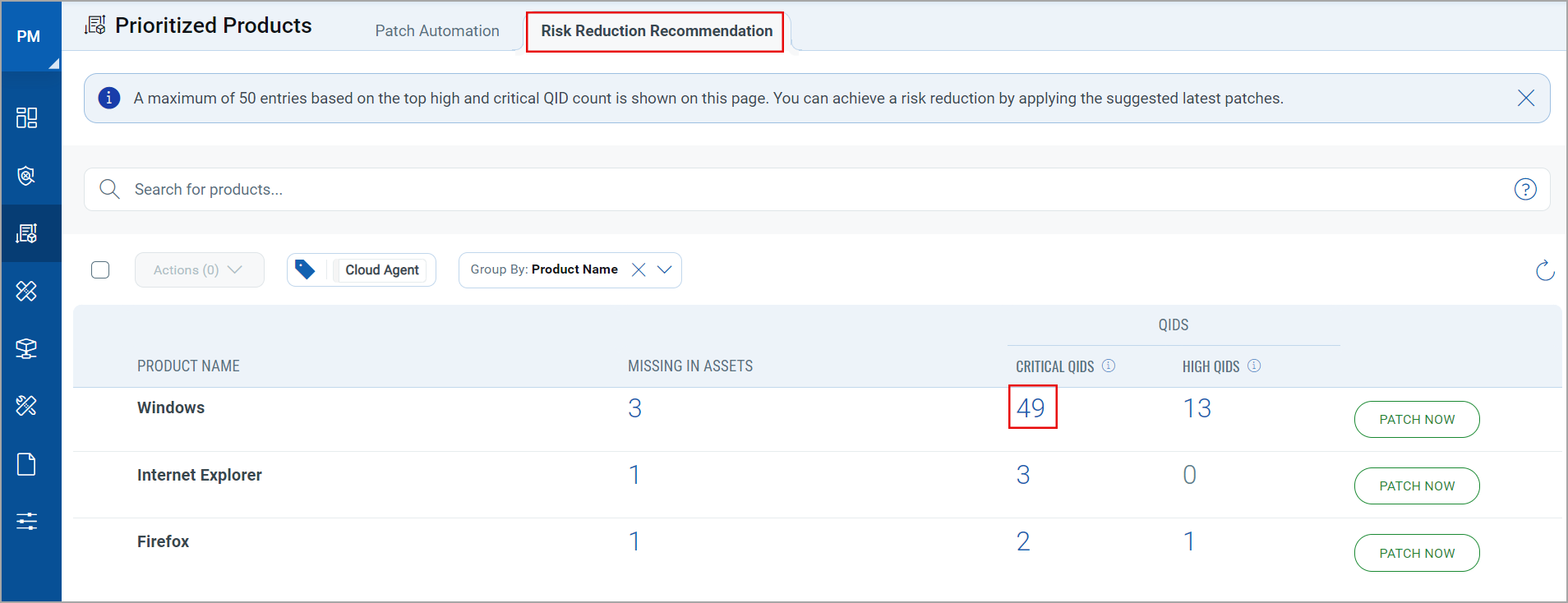
Task: Click info icon beside High QIDs
Action: tap(1253, 366)
